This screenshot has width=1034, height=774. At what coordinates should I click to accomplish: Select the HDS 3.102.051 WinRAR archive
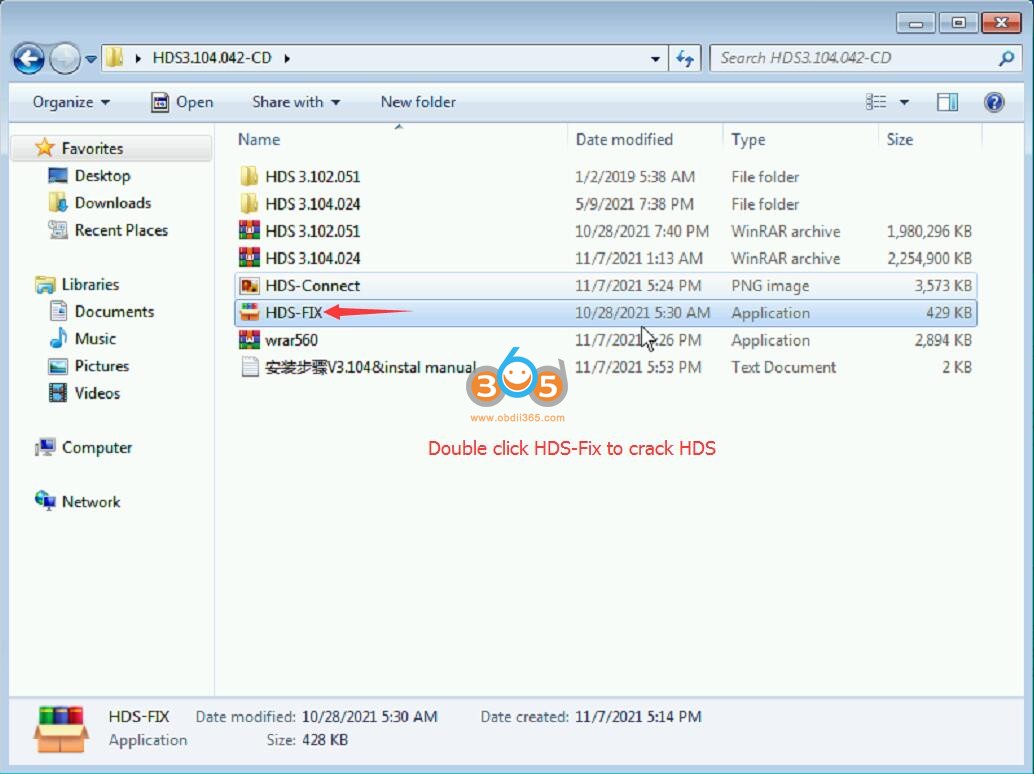coord(605,231)
